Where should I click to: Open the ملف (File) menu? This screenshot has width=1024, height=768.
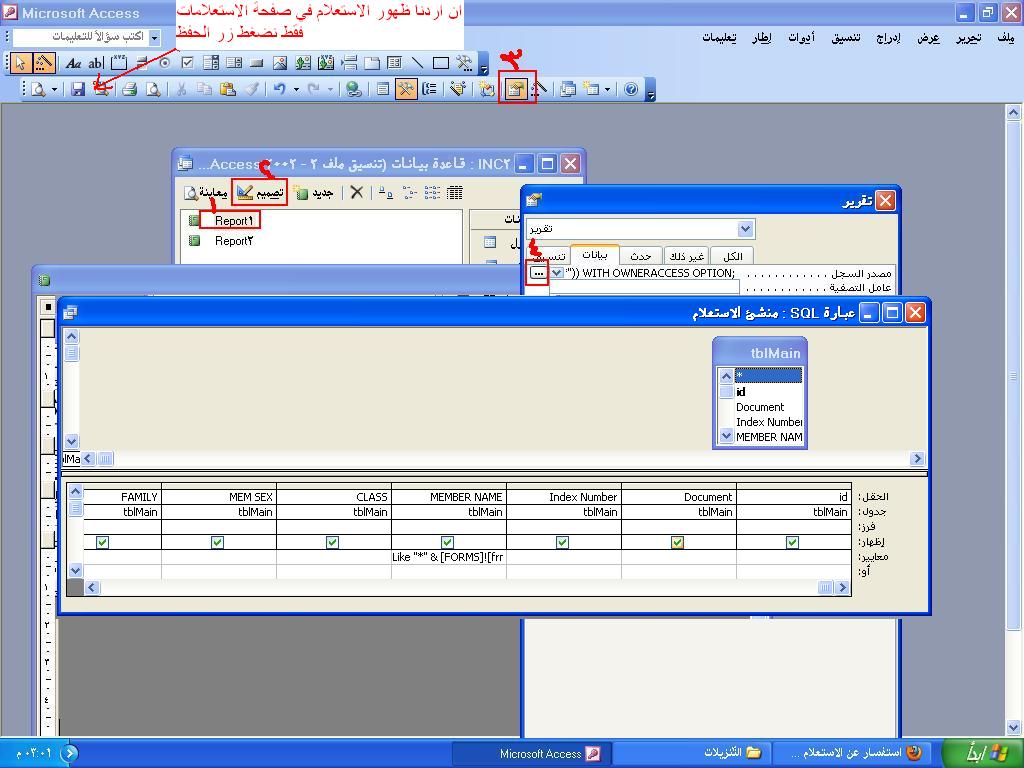(1006, 38)
